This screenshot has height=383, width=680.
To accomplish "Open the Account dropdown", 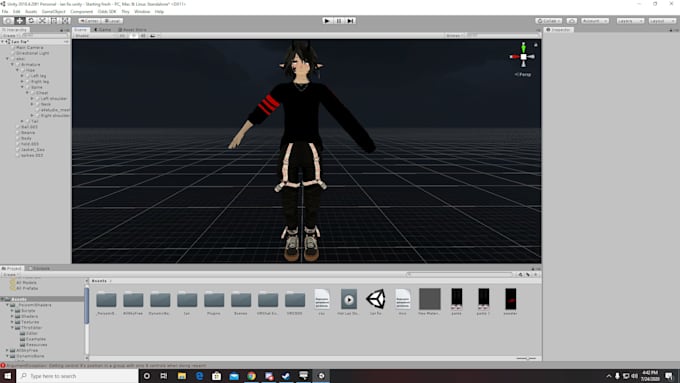I will [x=595, y=20].
